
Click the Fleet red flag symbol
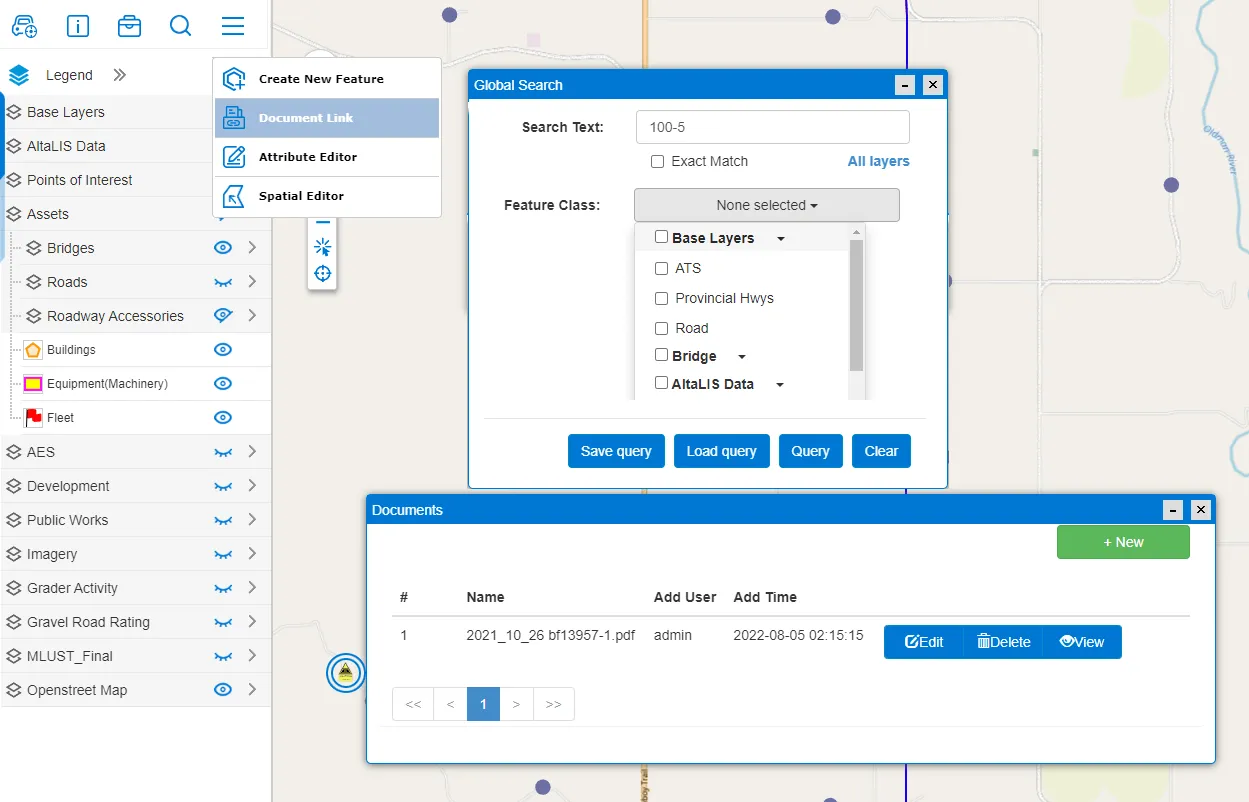(x=33, y=418)
